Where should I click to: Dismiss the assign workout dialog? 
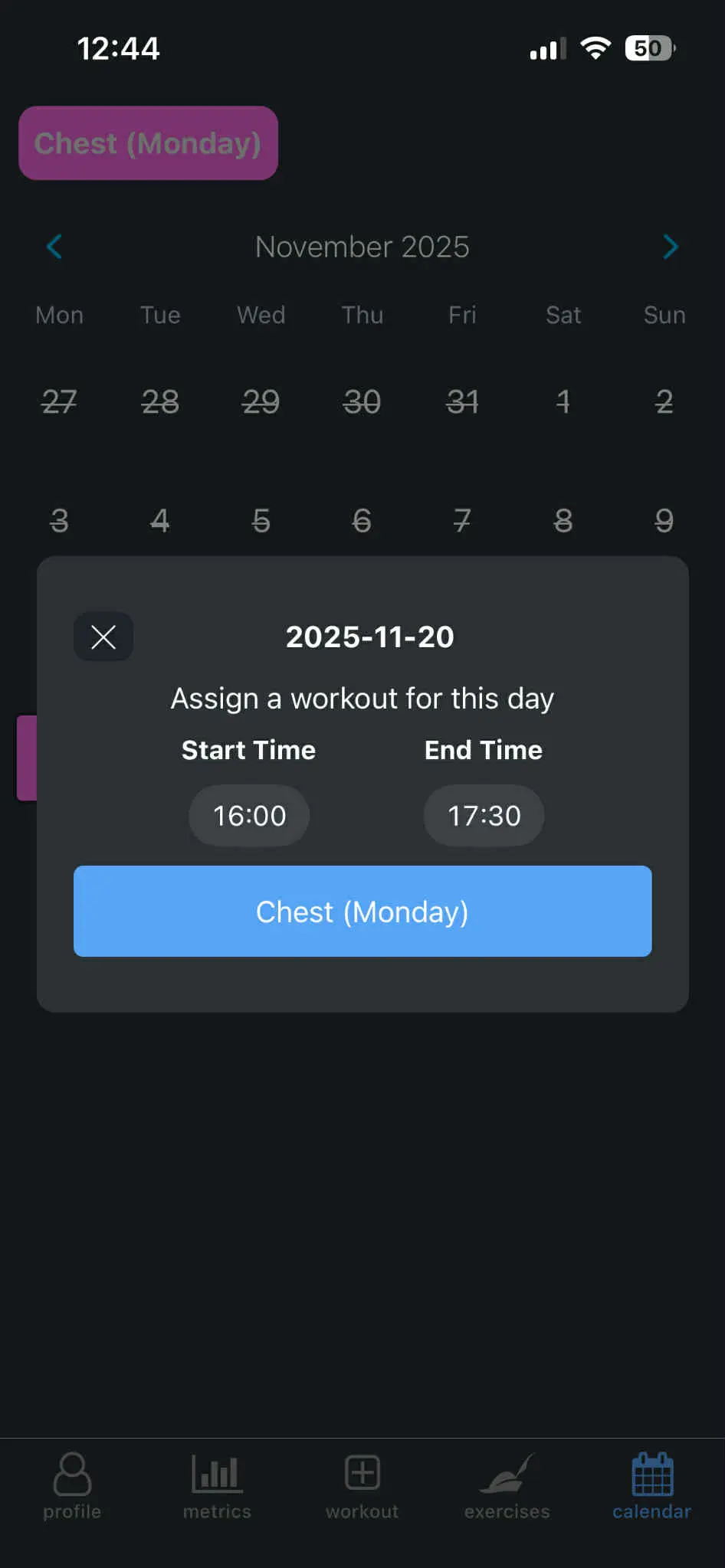click(x=103, y=637)
